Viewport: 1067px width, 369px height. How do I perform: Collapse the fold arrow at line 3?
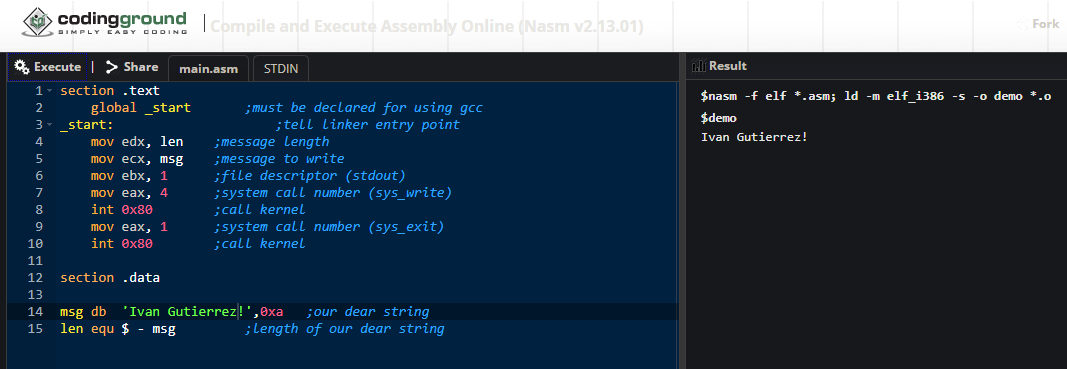(x=50, y=125)
